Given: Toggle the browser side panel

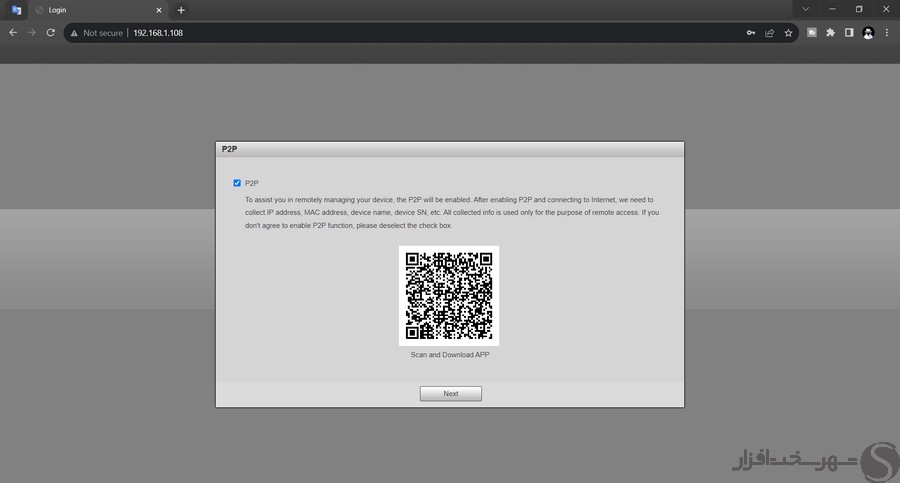Looking at the screenshot, I should (x=849, y=33).
